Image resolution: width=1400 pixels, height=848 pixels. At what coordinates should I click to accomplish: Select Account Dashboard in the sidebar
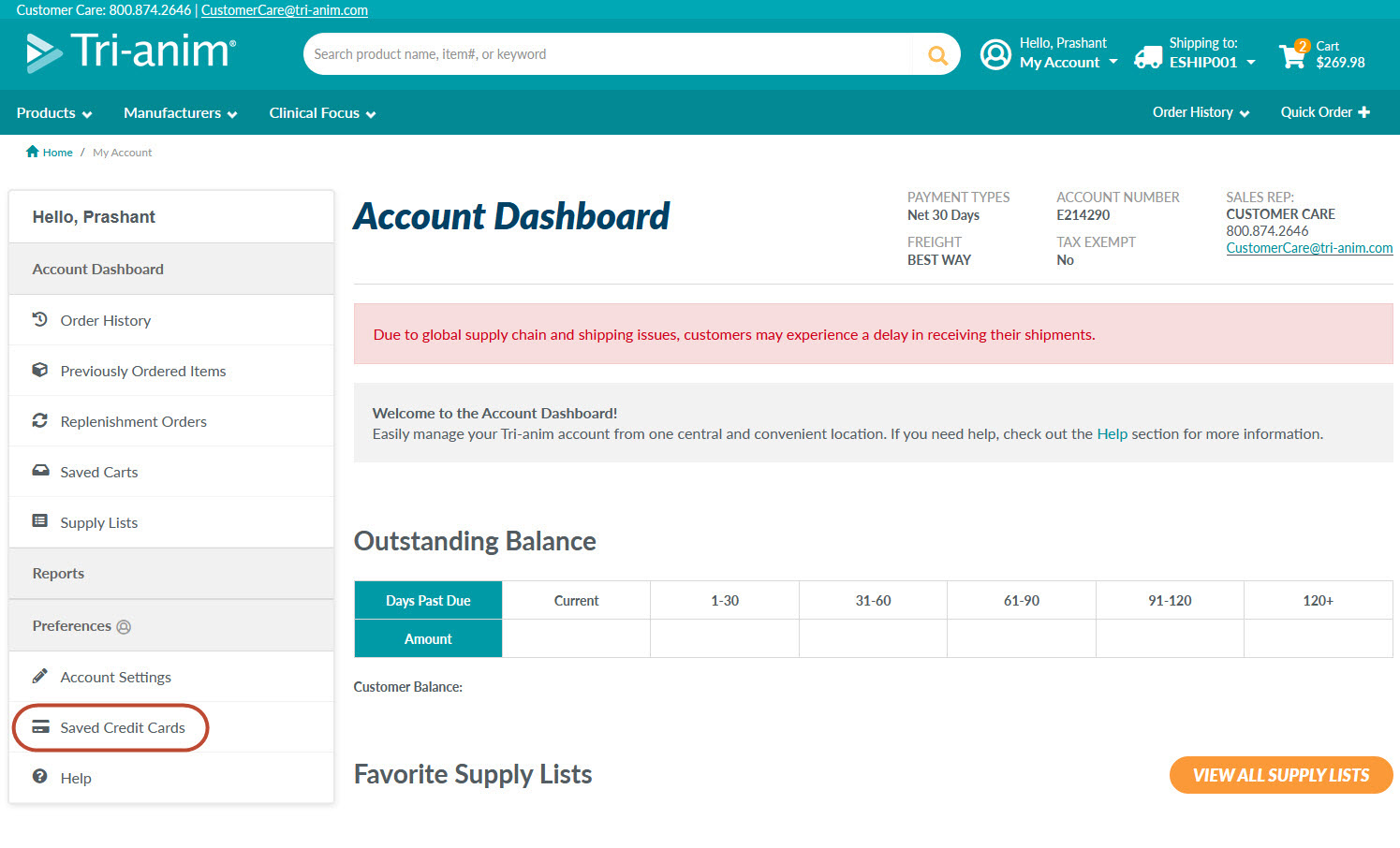[171, 269]
